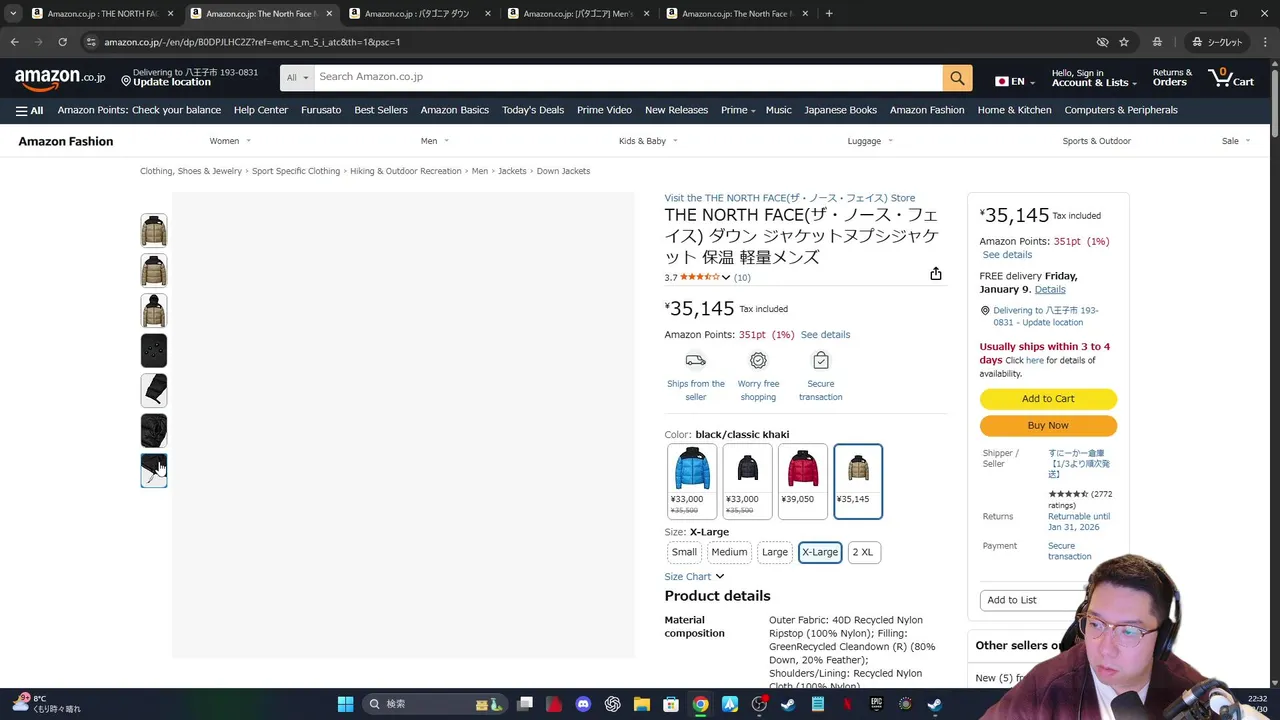
Task: Open a new browser tab with the plus icon
Action: (829, 14)
